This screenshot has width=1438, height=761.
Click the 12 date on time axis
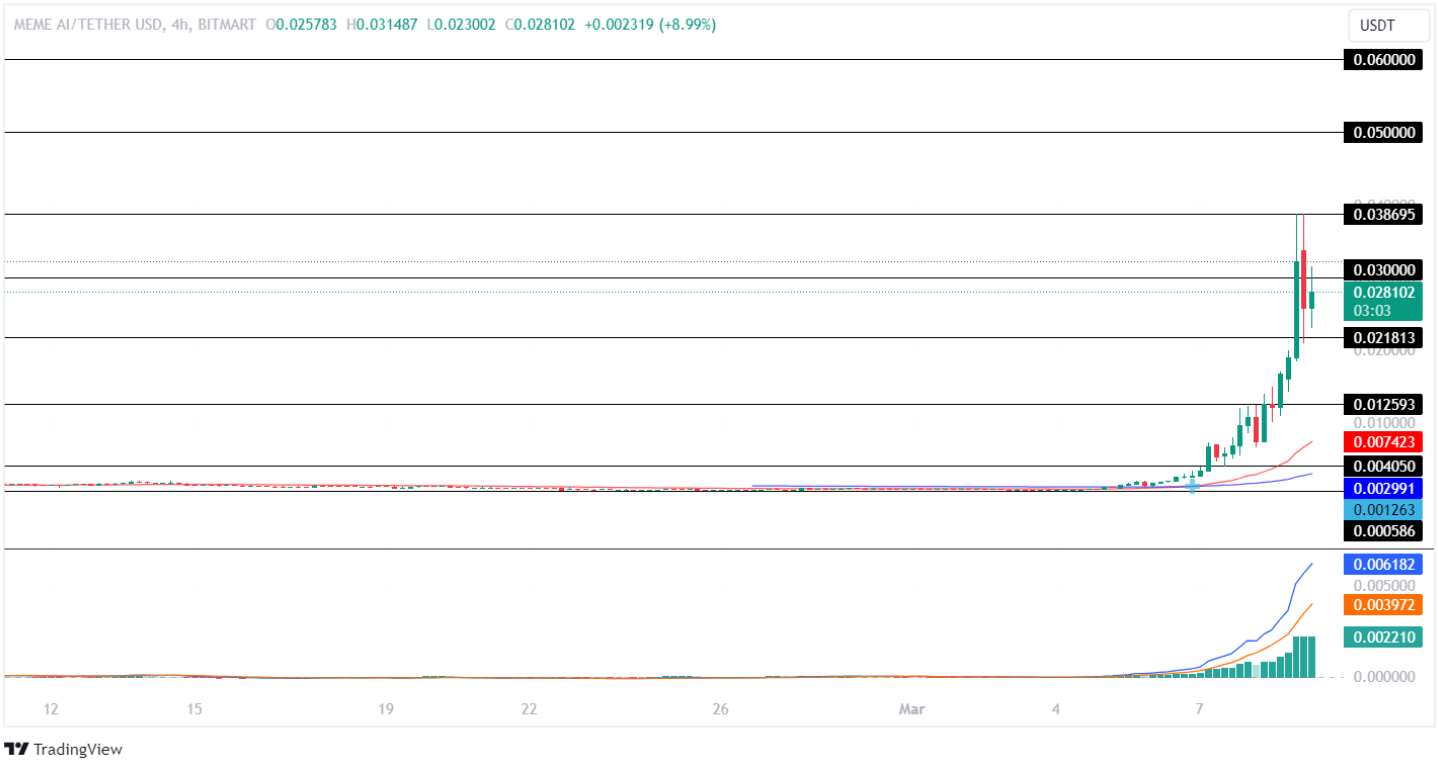[x=51, y=710]
